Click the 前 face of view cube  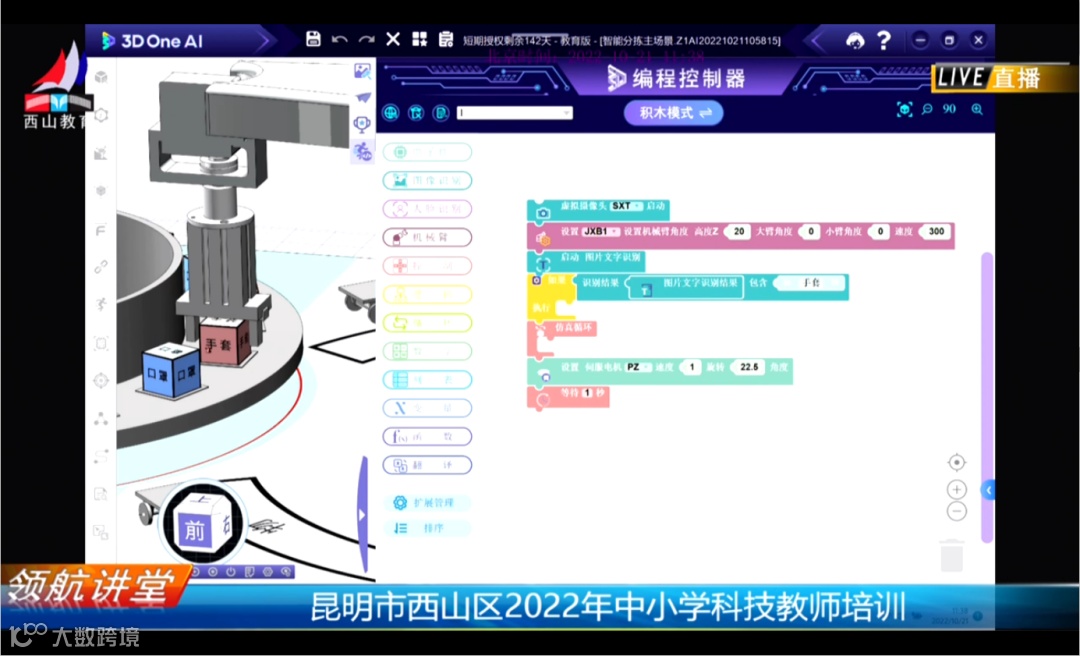[194, 531]
